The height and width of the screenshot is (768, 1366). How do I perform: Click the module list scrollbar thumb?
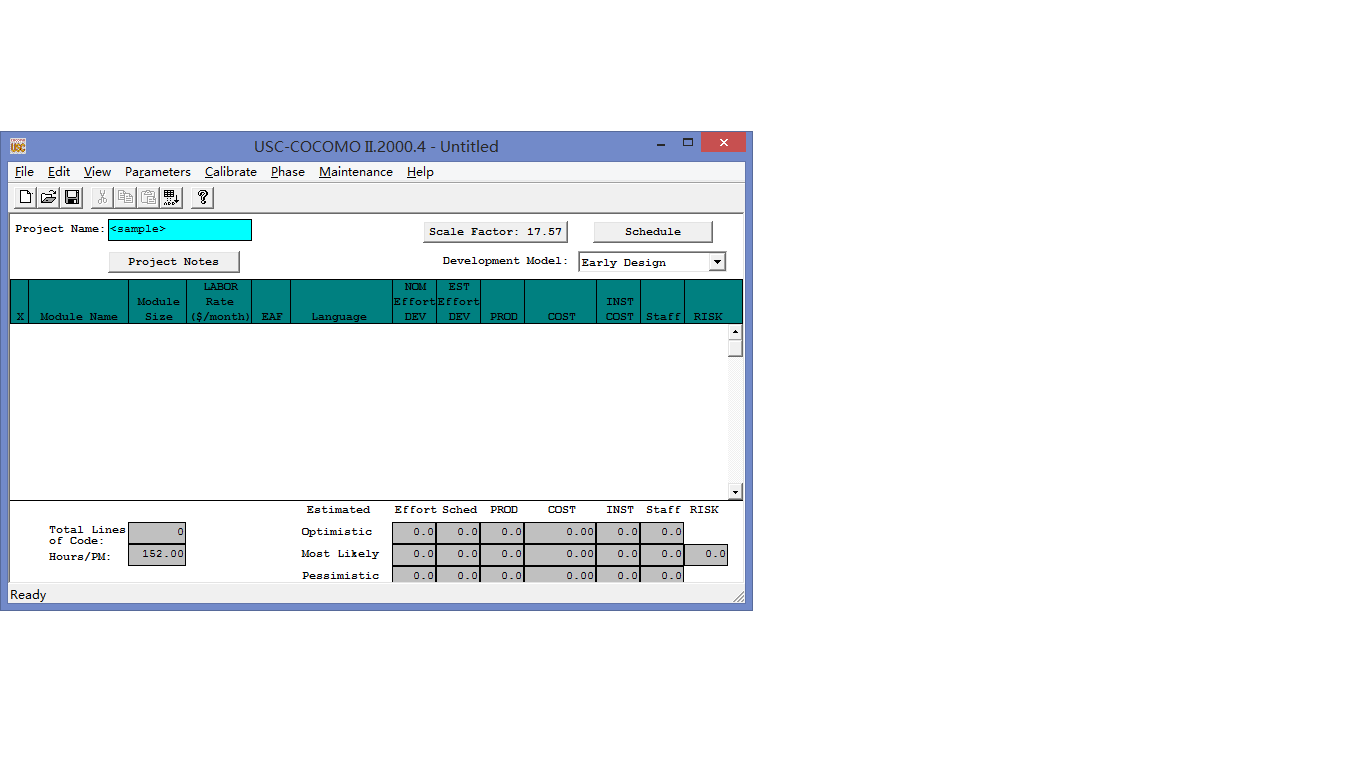tap(735, 348)
